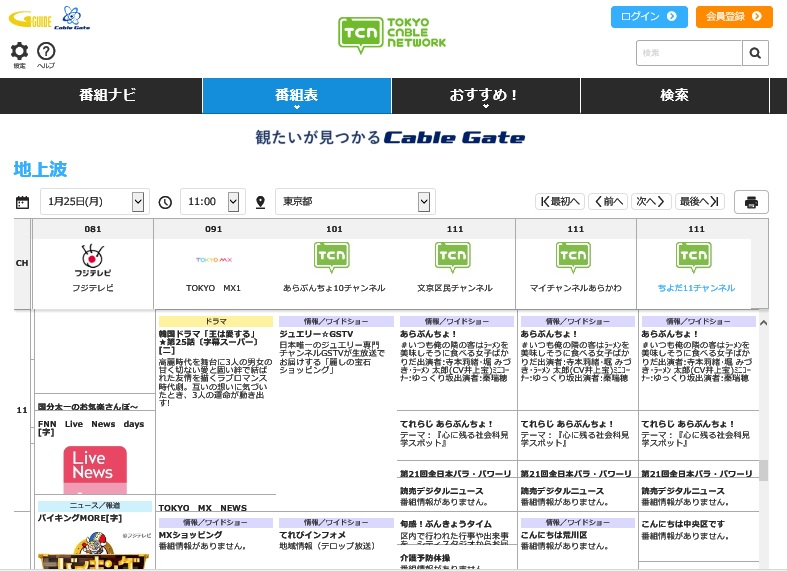Open program ジュエリー☆GSTV
787x571 pixels.
[316, 334]
